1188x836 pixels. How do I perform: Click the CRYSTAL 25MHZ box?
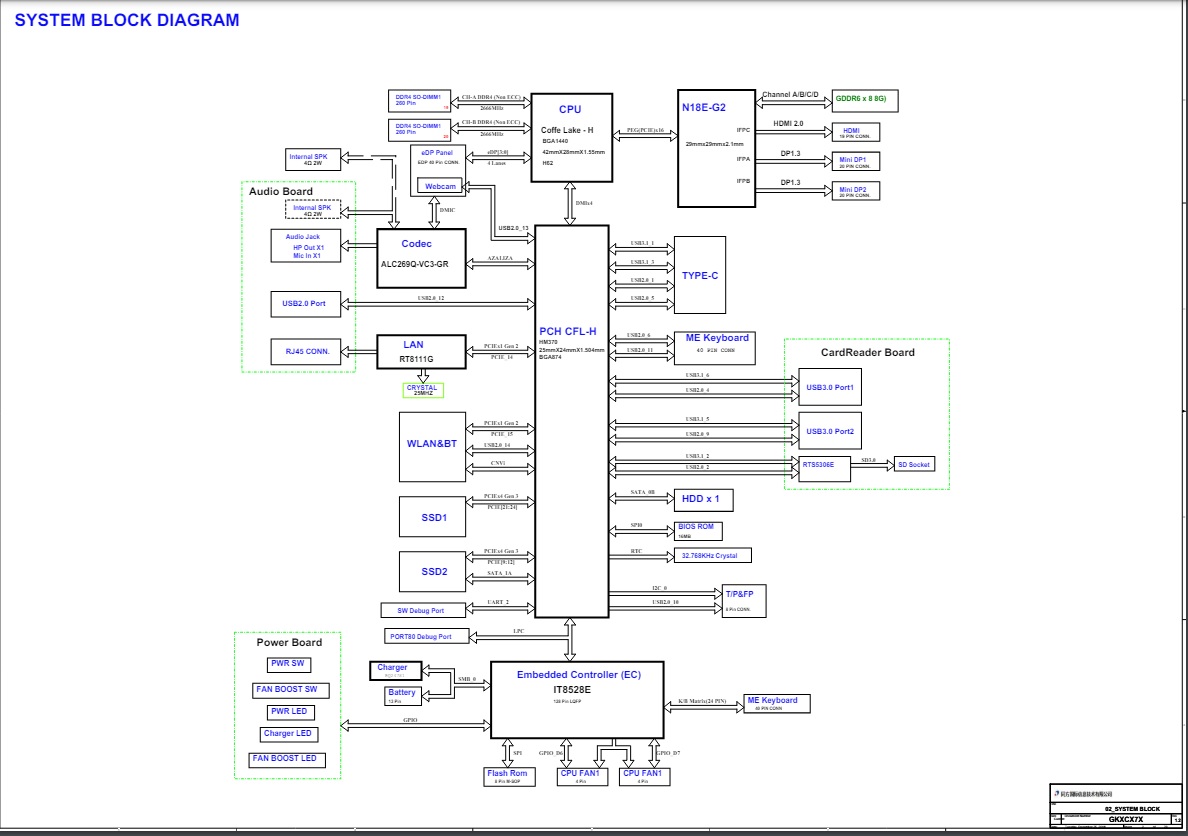click(x=423, y=390)
